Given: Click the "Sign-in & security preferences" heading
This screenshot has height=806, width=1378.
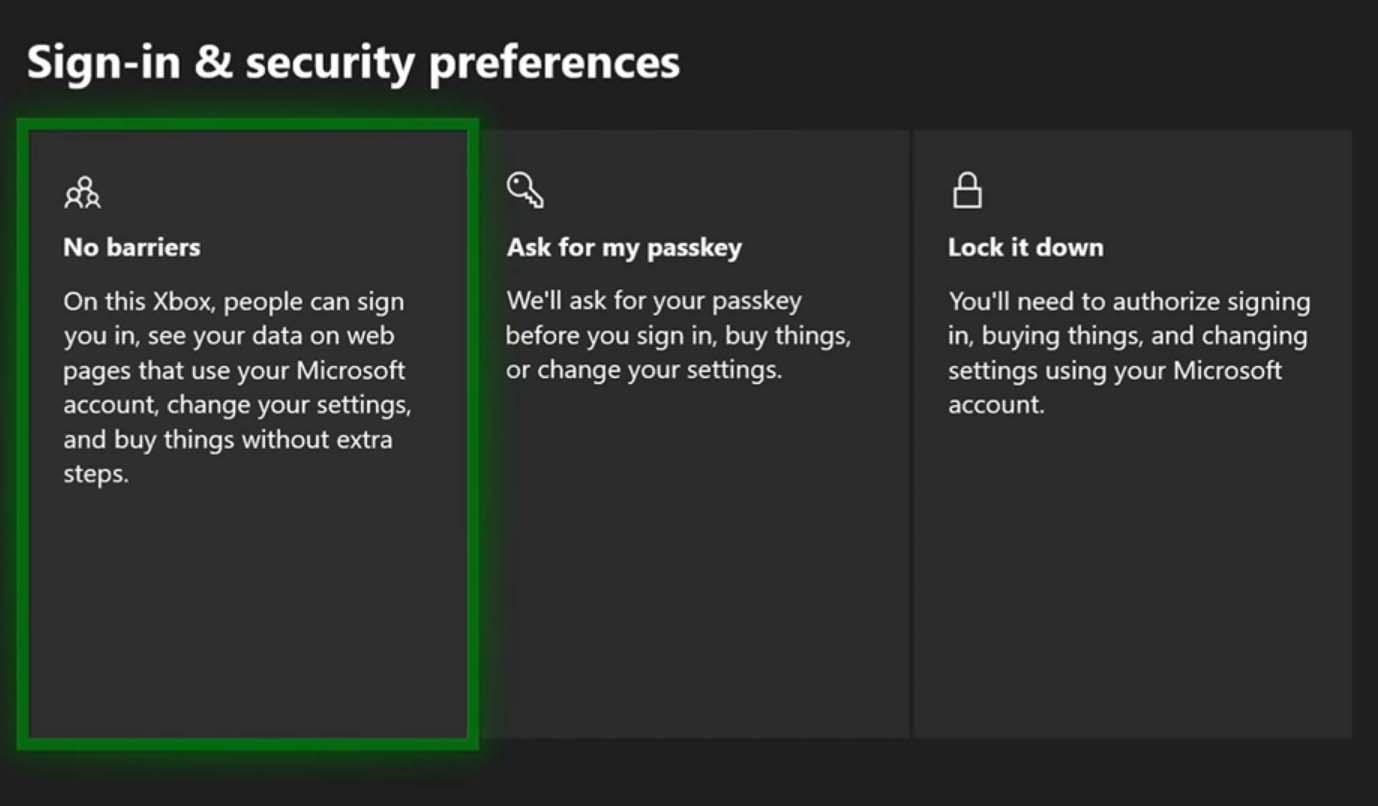Looking at the screenshot, I should (x=353, y=62).
